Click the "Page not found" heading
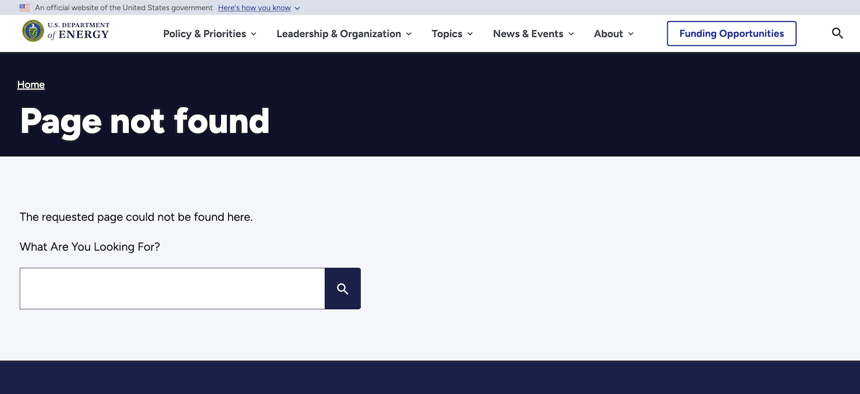The width and height of the screenshot is (860, 394). tap(145, 121)
